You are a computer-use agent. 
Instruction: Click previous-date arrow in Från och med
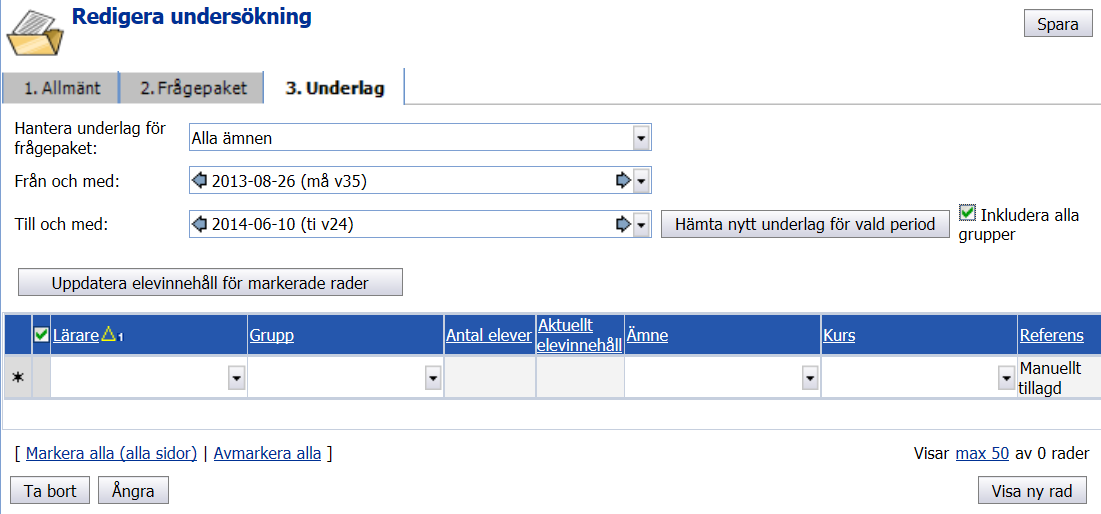199,181
